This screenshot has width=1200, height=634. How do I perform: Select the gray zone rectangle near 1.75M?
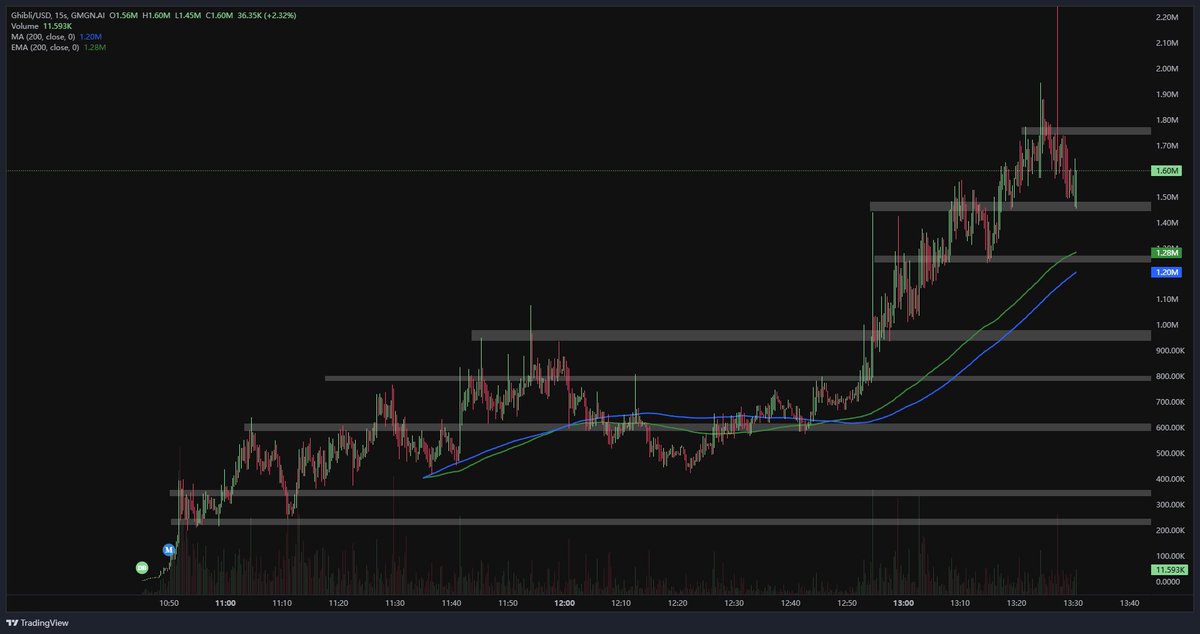(x=1086, y=130)
